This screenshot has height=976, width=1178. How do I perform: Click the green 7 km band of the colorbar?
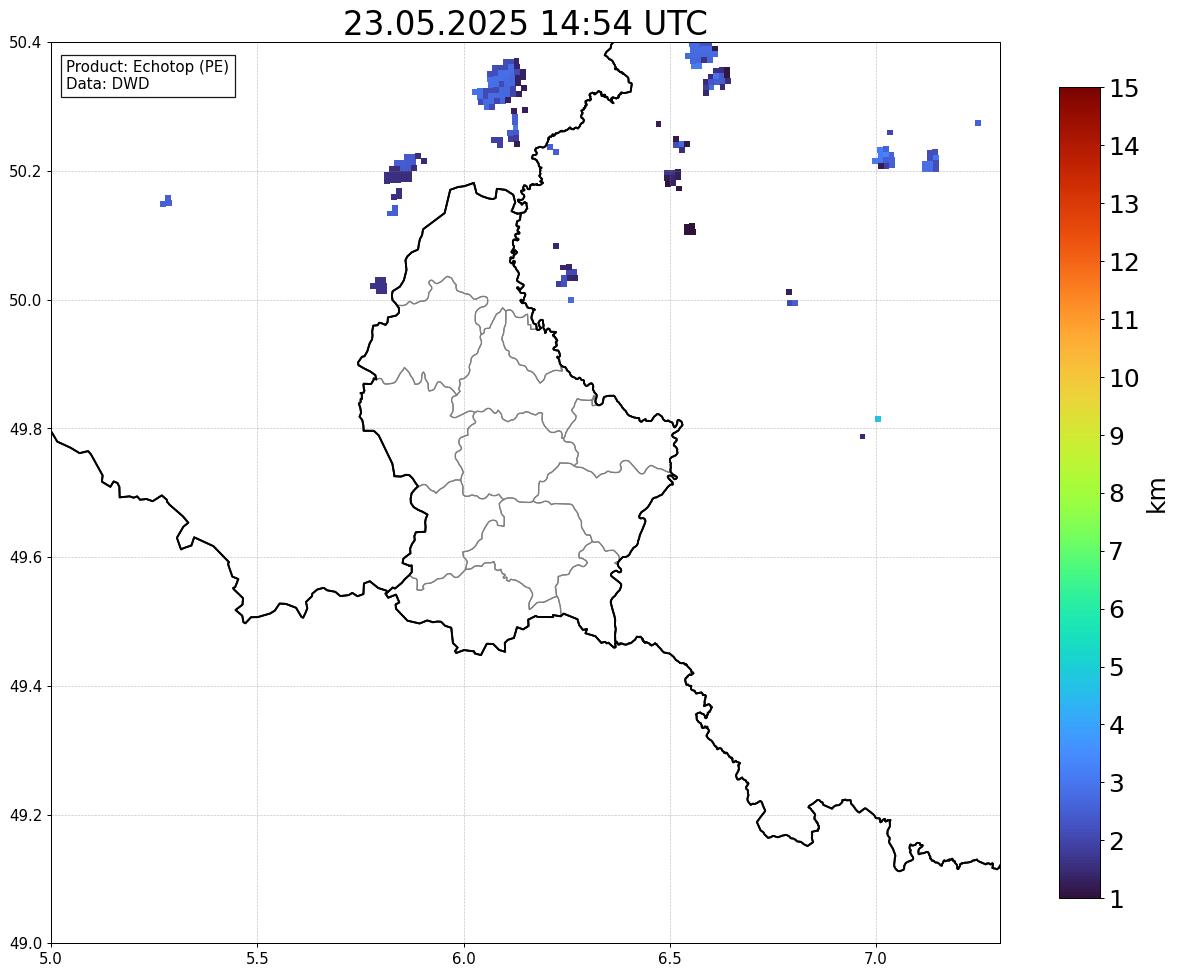click(x=1080, y=551)
